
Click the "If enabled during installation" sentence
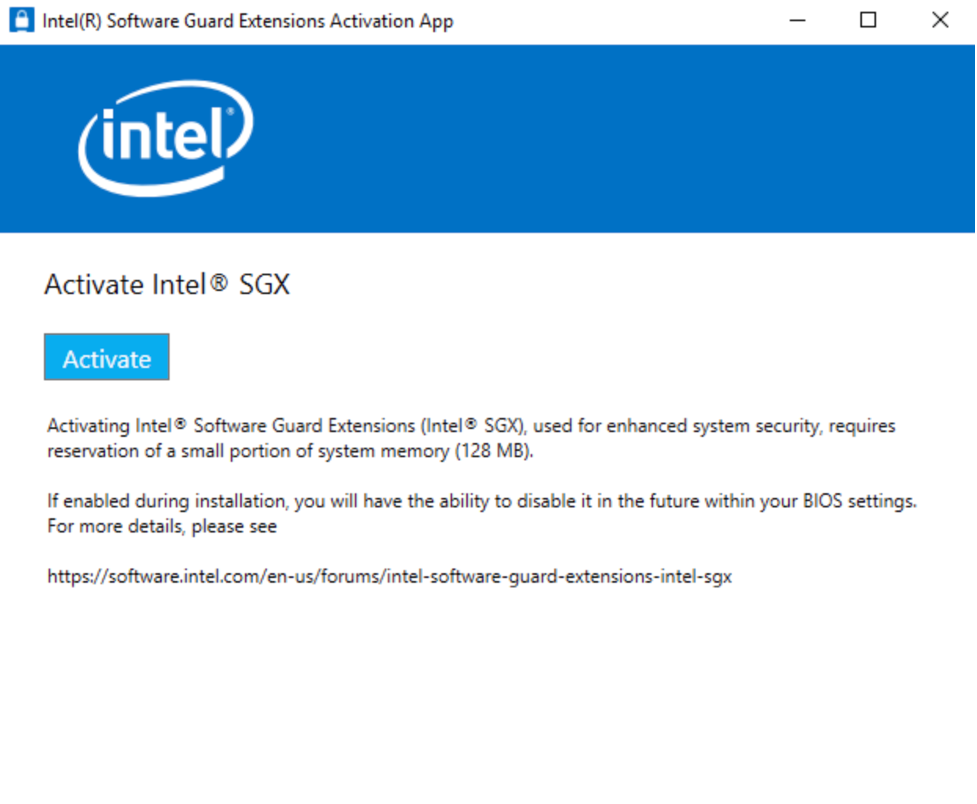pyautogui.click(x=482, y=501)
